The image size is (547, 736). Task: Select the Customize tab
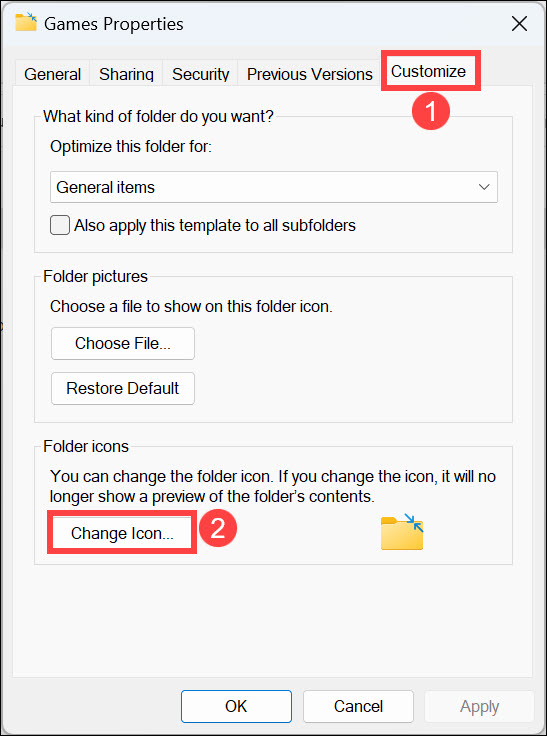431,71
